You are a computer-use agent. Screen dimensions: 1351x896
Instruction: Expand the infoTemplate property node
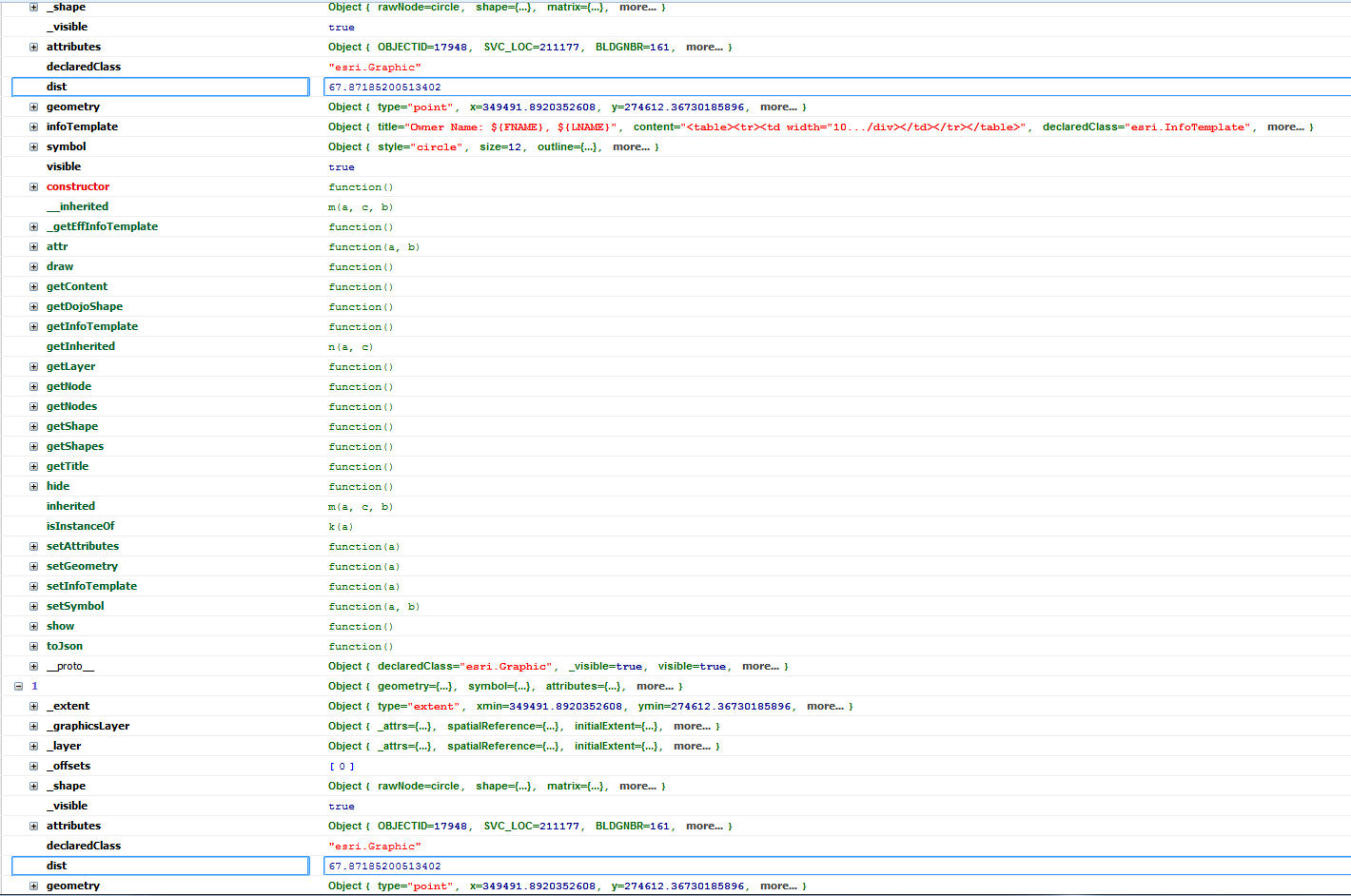pos(33,127)
